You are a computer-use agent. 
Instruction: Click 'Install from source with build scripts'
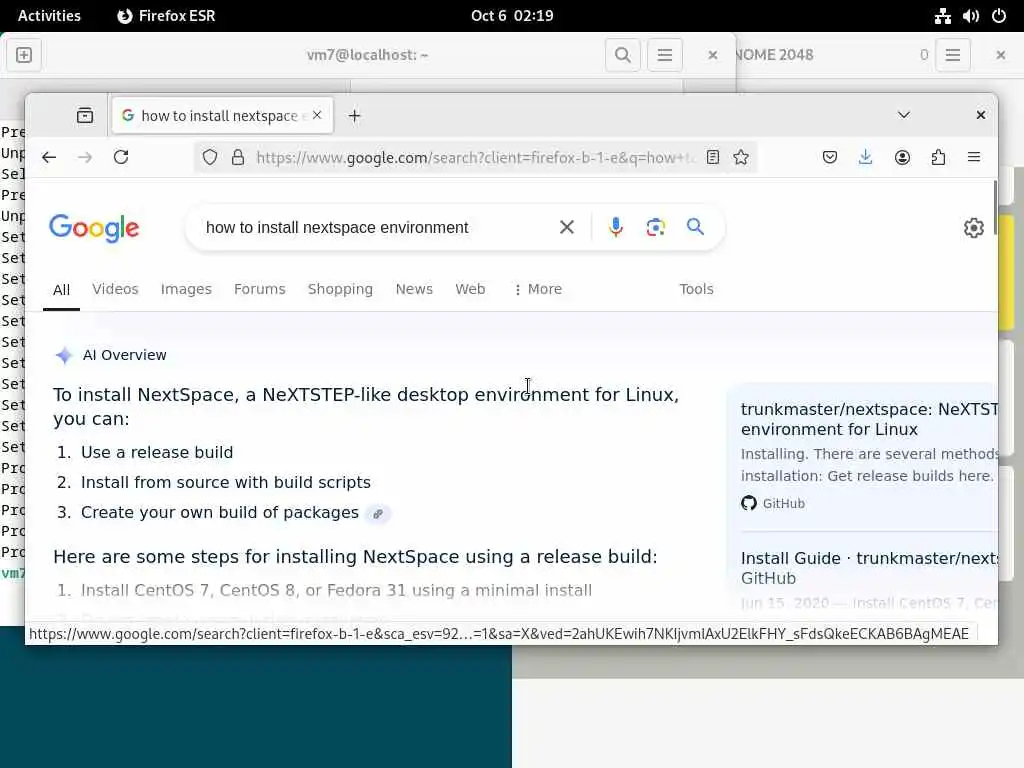(x=226, y=483)
